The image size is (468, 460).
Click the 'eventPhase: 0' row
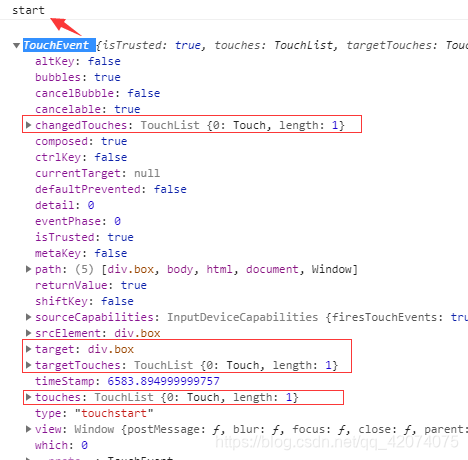click(x=78, y=221)
